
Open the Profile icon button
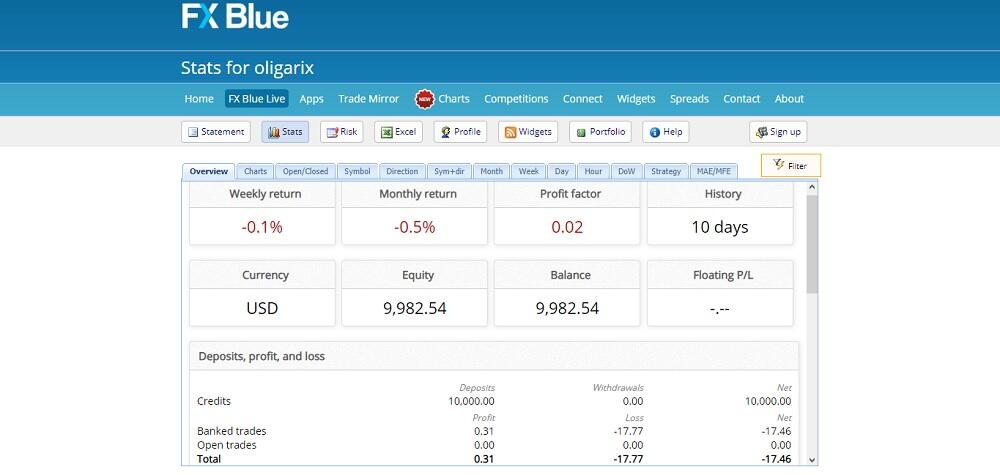(x=460, y=132)
